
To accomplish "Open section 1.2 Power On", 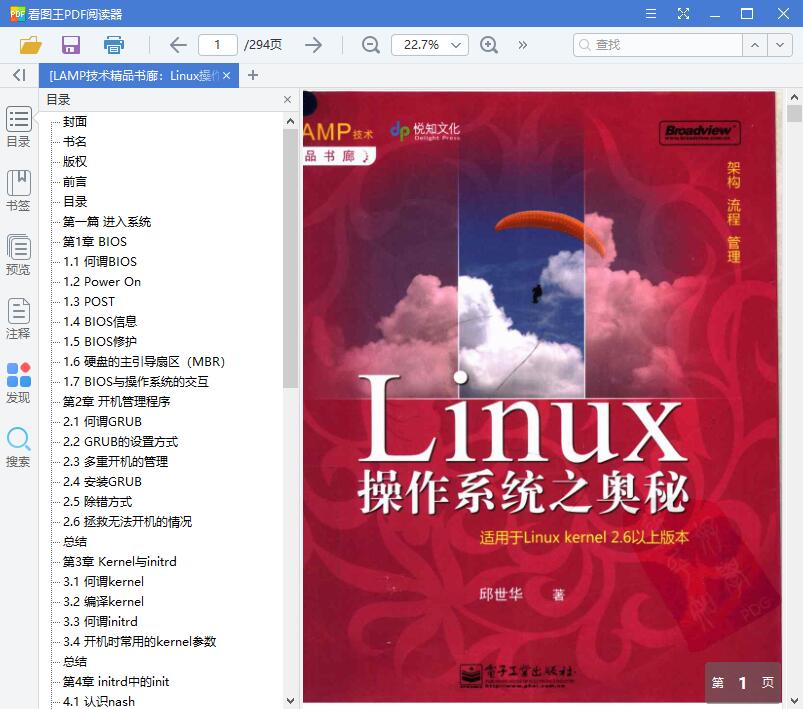I will (x=102, y=281).
